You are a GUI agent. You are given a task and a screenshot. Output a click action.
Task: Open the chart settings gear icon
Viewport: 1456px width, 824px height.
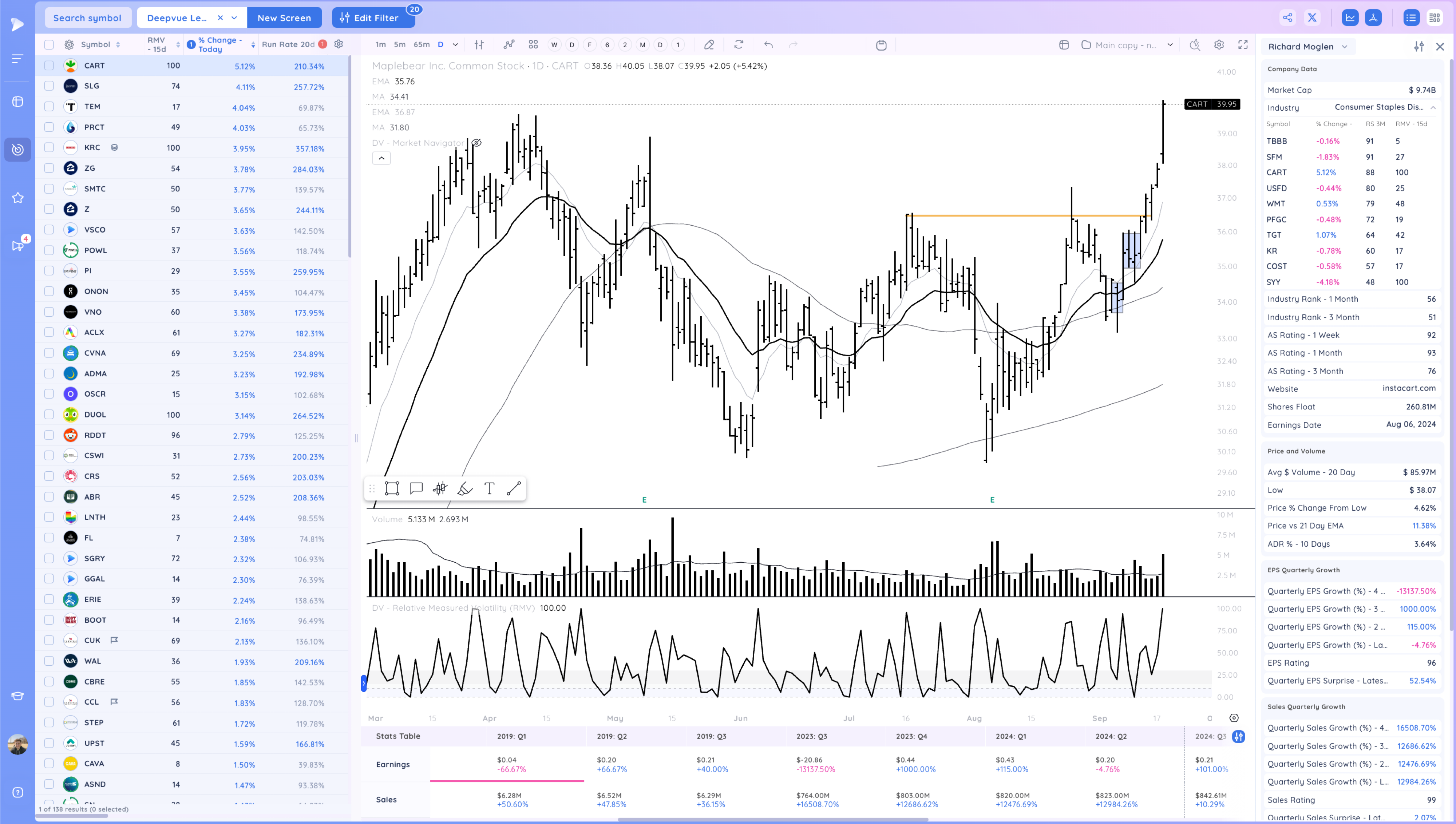tap(1219, 45)
